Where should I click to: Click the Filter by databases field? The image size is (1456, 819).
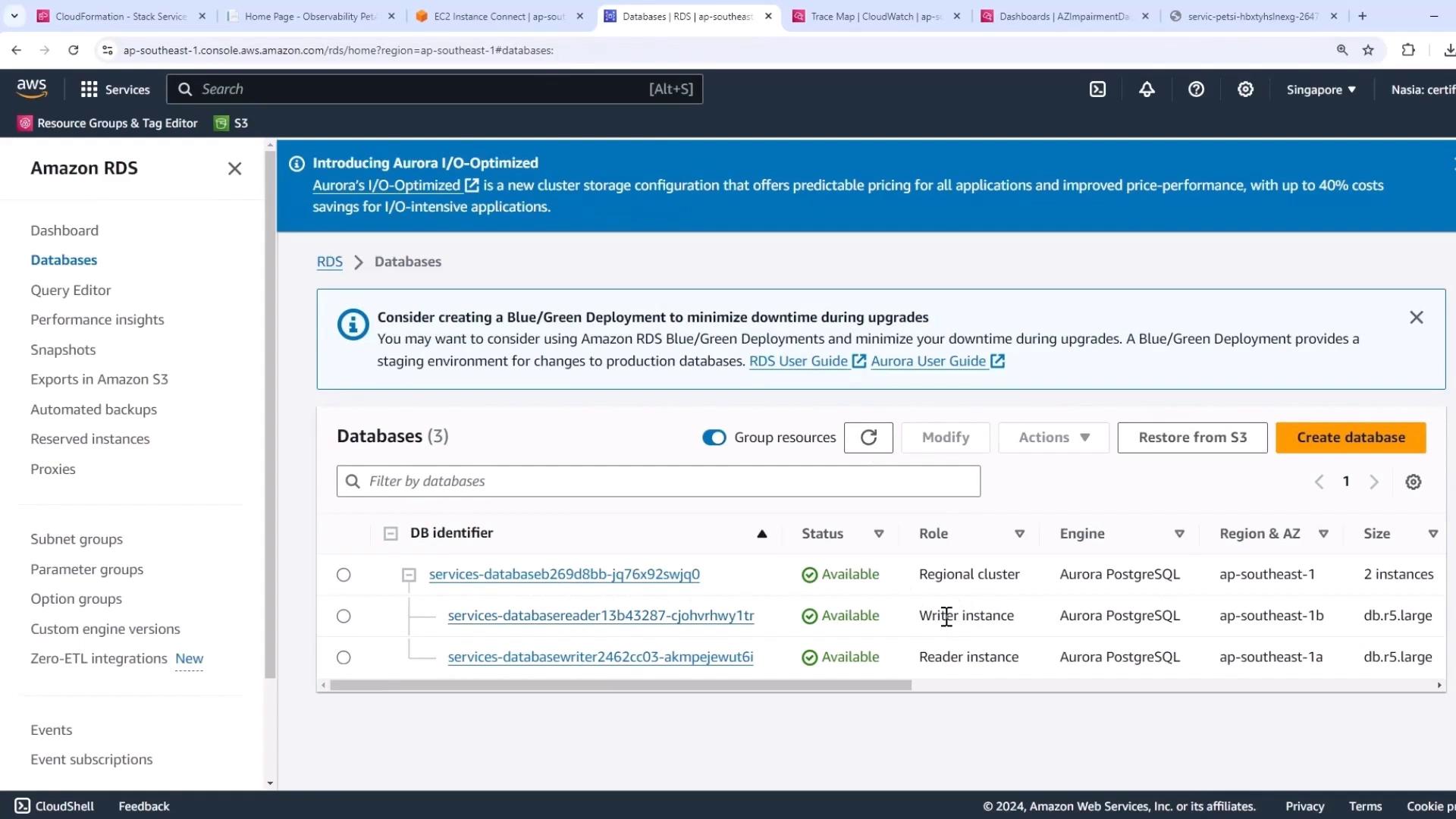point(658,482)
